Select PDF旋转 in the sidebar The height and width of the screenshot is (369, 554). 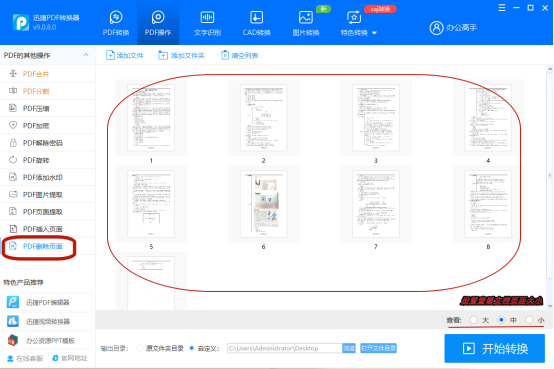point(48,160)
